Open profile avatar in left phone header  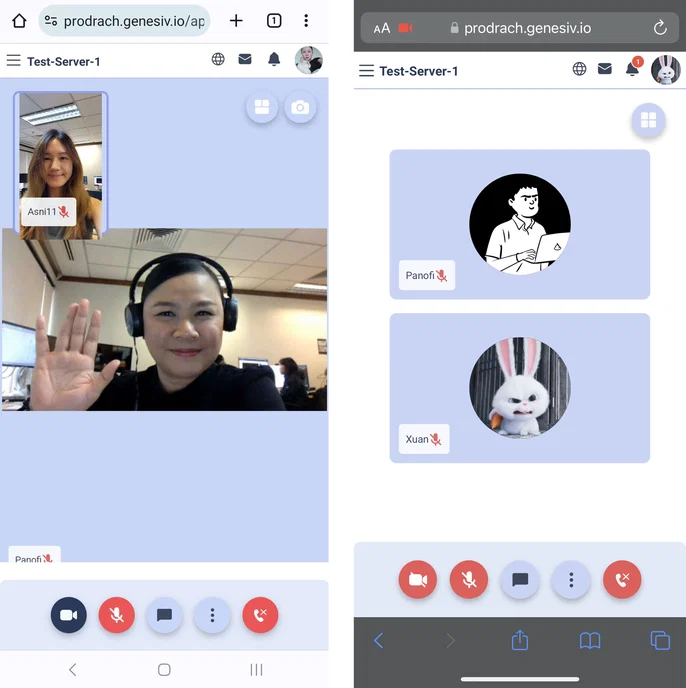[x=309, y=60]
